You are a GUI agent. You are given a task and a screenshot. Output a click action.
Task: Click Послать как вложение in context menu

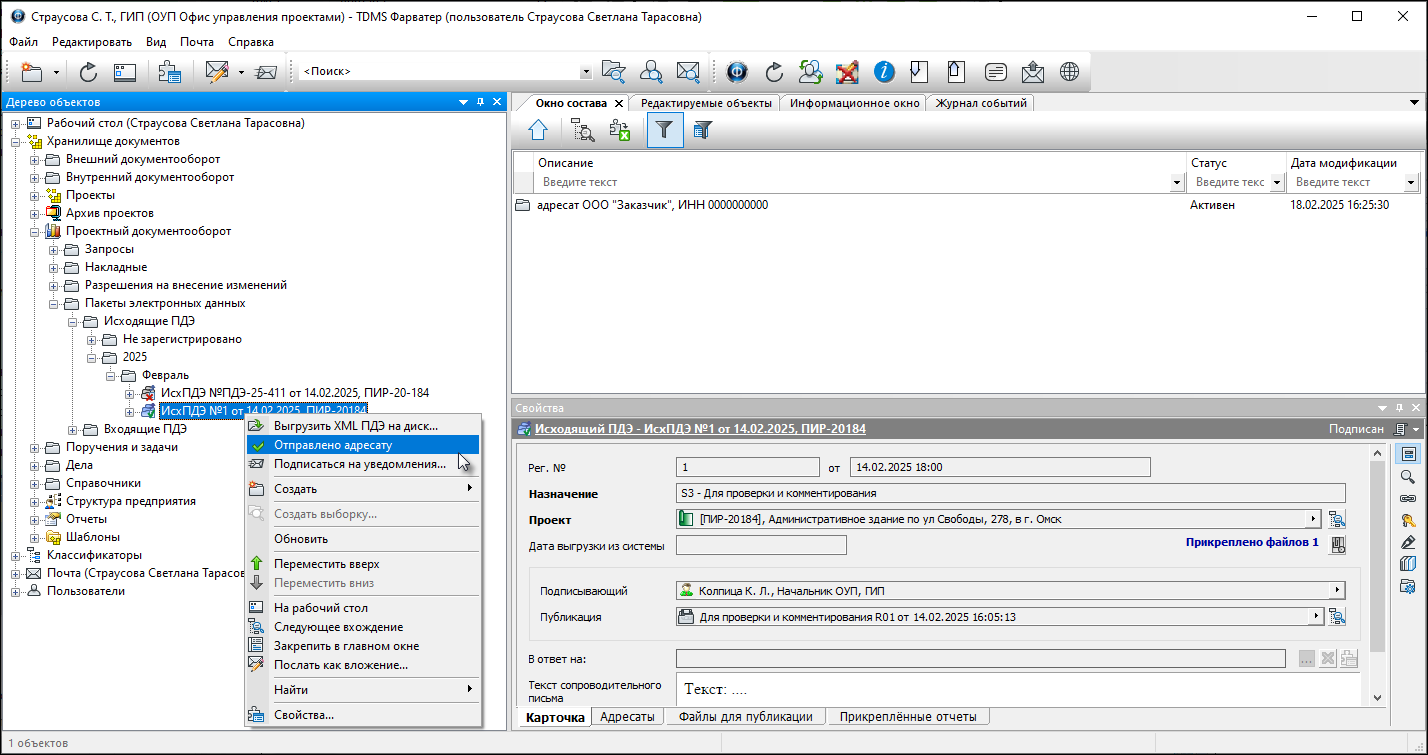tap(363, 665)
